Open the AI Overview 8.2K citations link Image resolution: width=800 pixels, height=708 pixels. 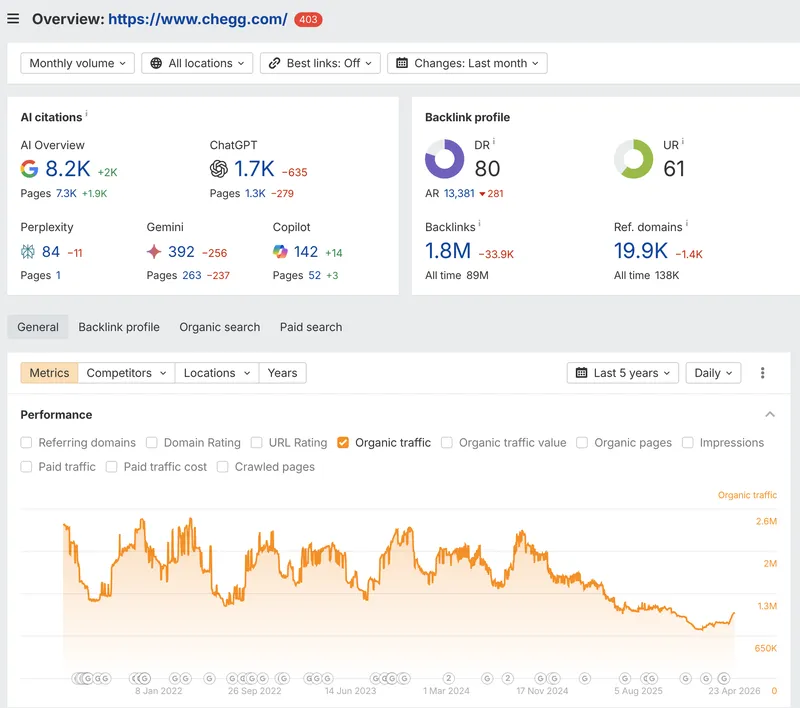(68, 169)
